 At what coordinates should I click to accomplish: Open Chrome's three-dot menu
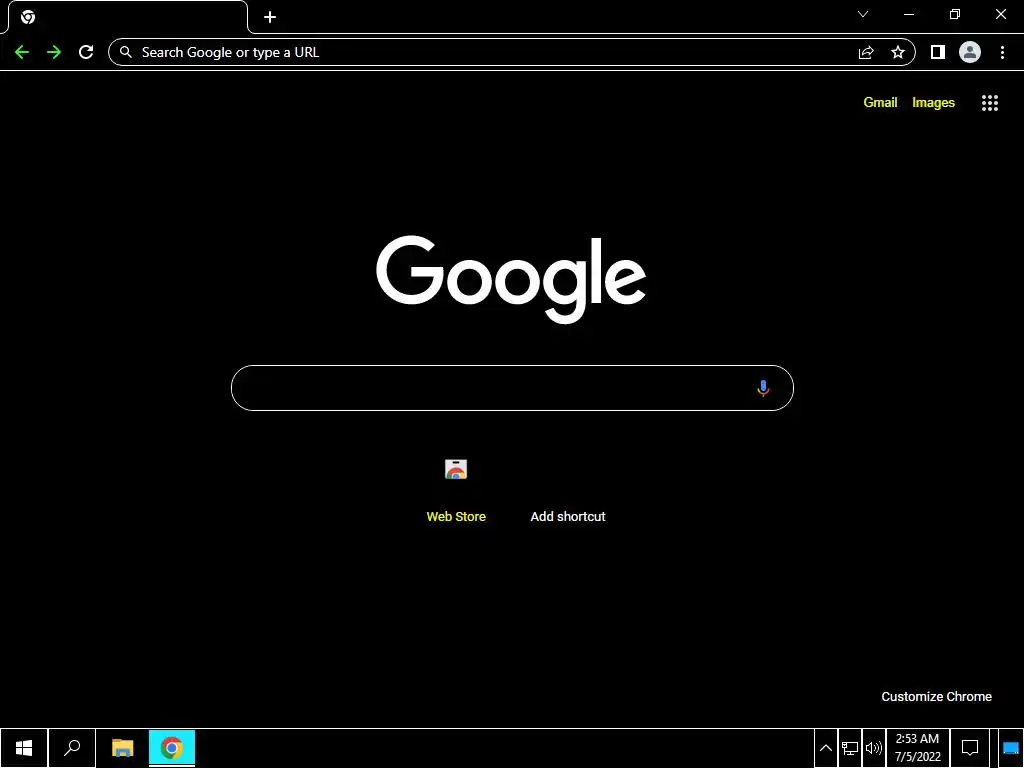coord(1002,52)
